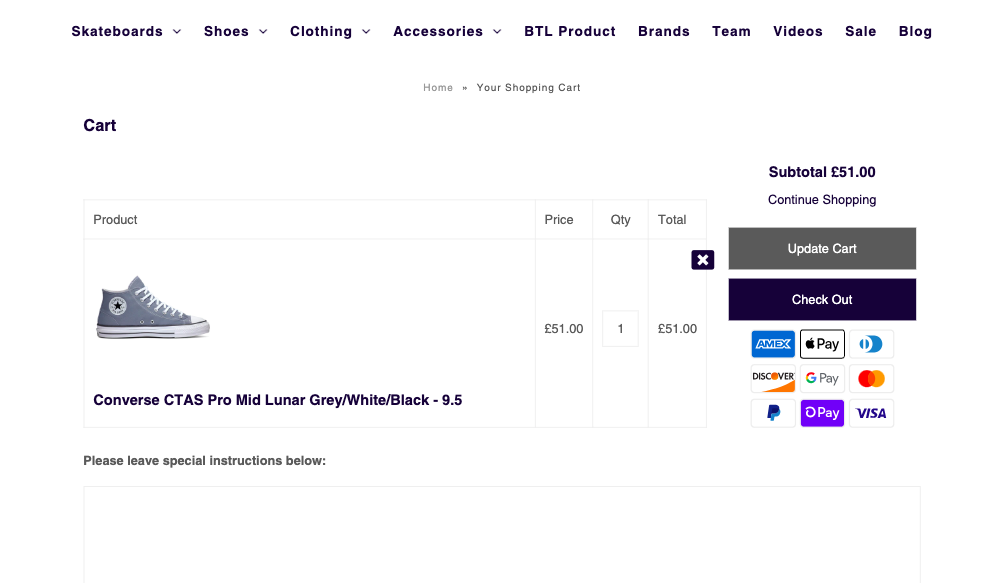
Task: Go to BTL Product page
Action: tap(570, 31)
